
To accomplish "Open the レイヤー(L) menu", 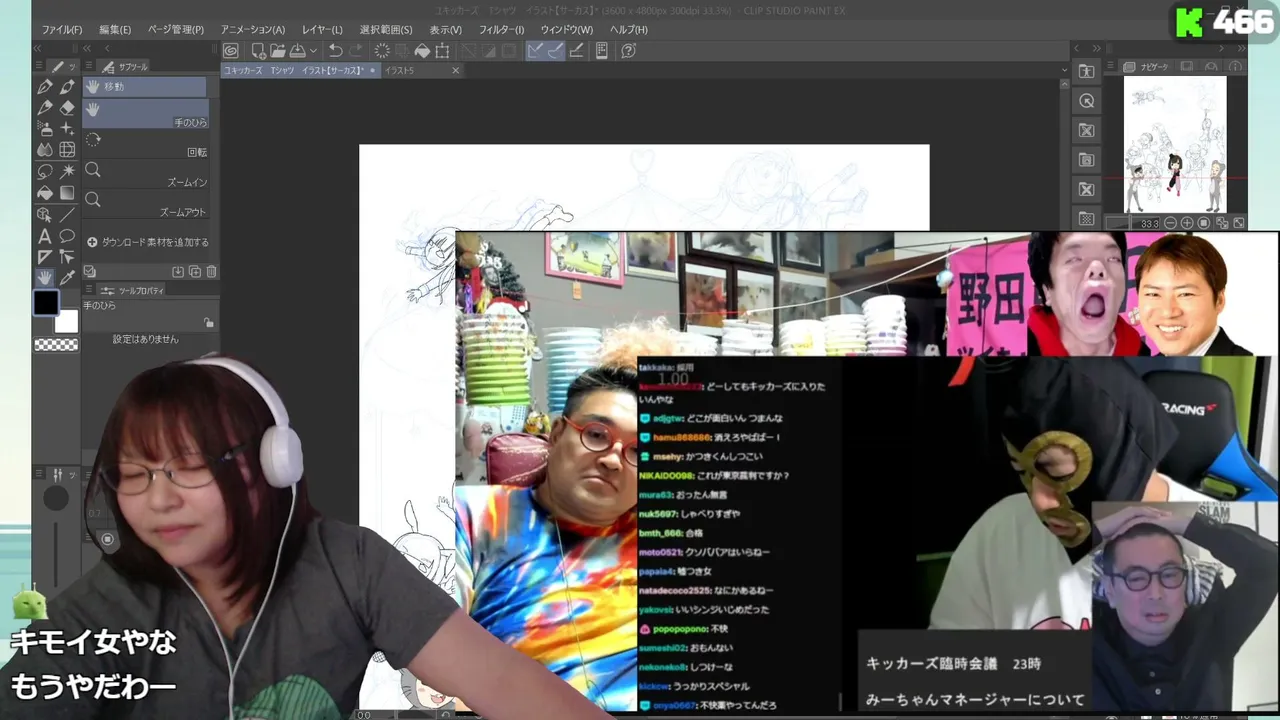I will 322,30.
